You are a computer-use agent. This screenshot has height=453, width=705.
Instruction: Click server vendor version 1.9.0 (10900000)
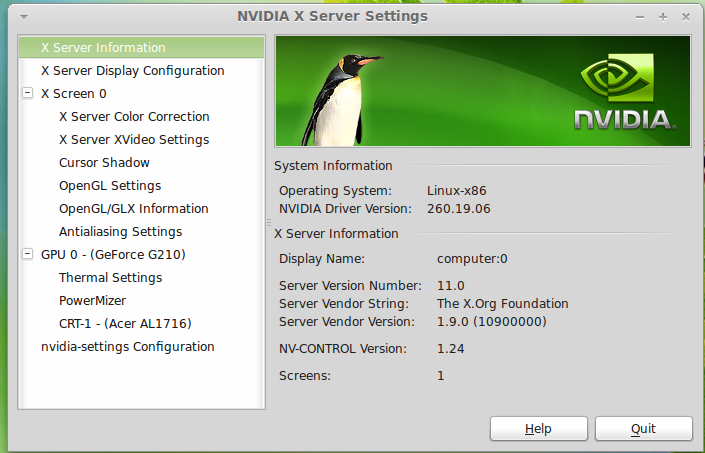tap(491, 322)
